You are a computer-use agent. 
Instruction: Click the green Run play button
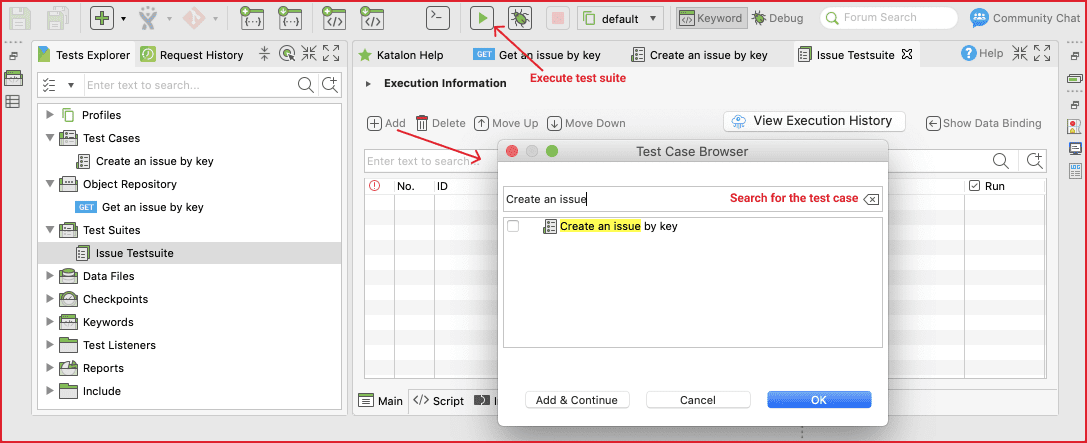point(482,18)
